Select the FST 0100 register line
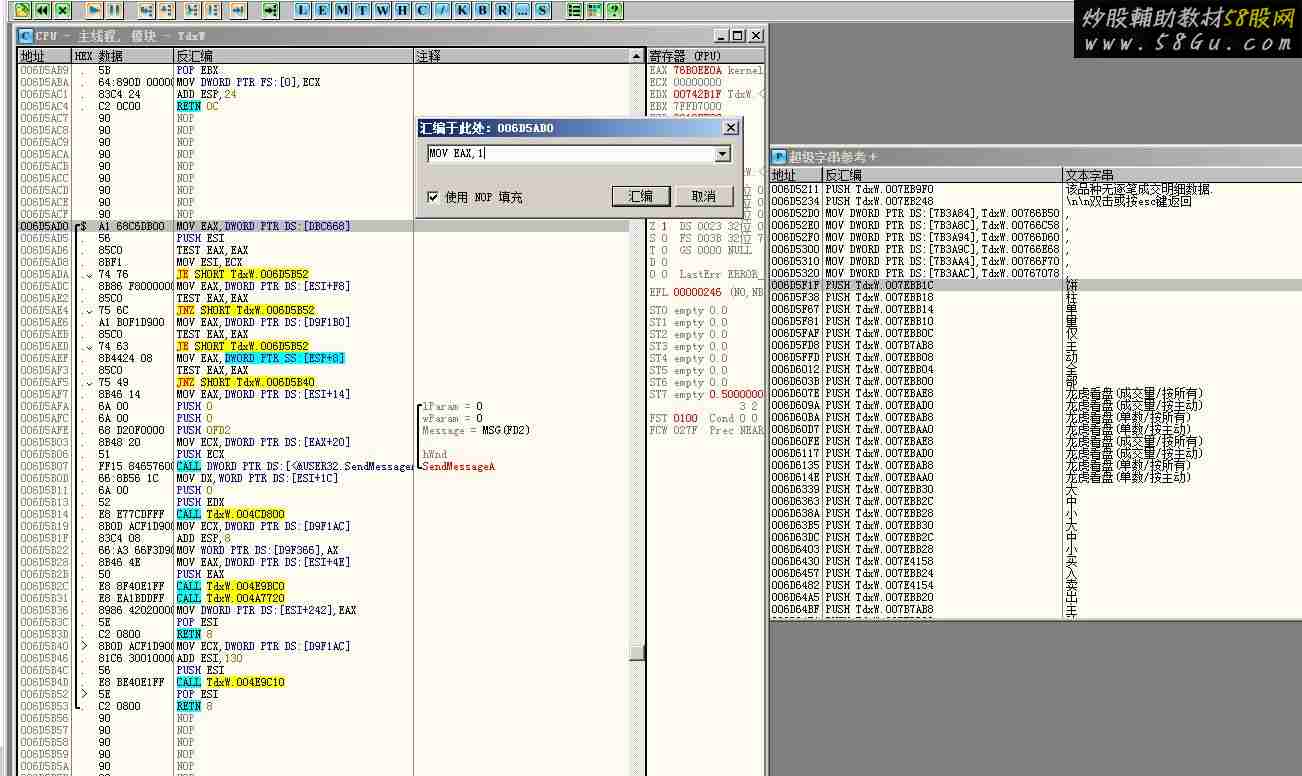The width and height of the screenshot is (1302, 776). 706,419
